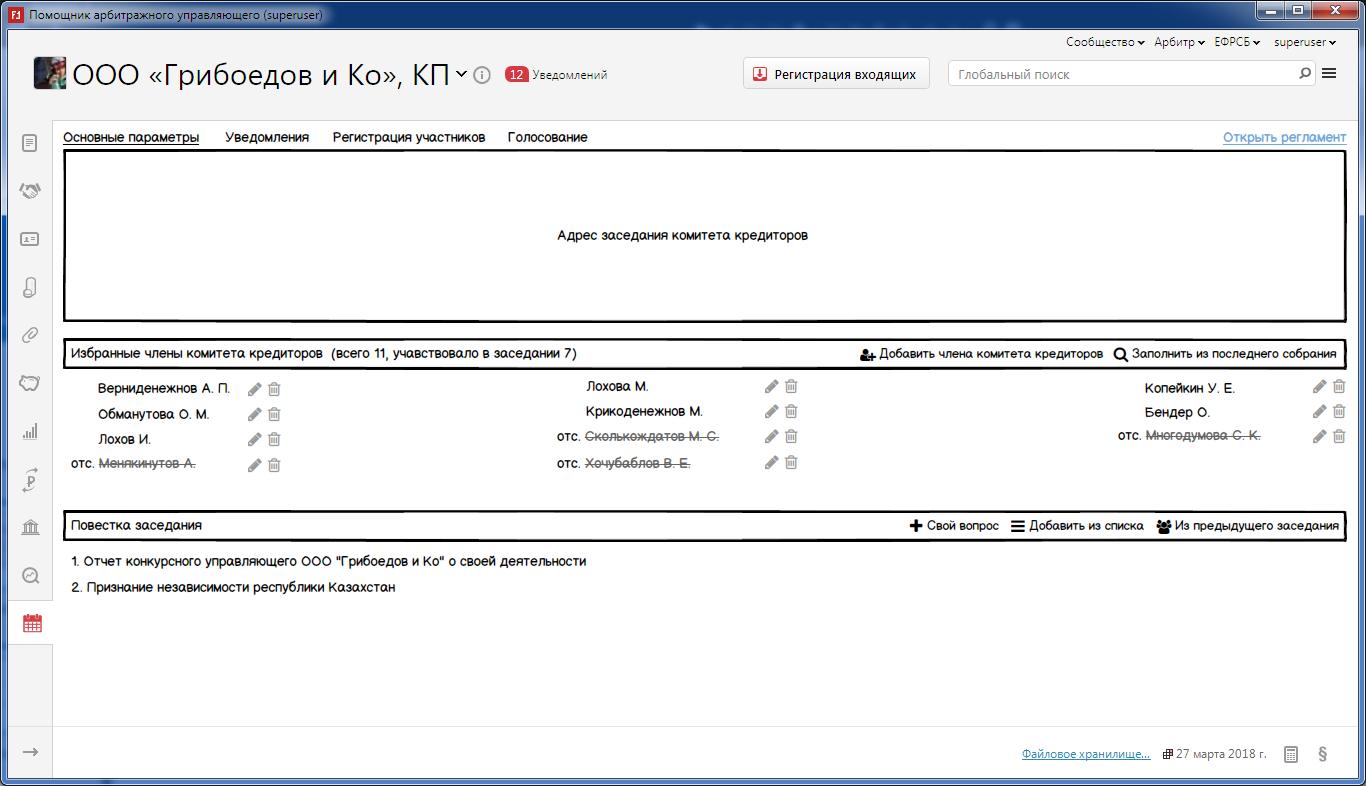The height and width of the screenshot is (786, 1366).
Task: Expand the company name dropdown chevron
Action: tap(461, 74)
